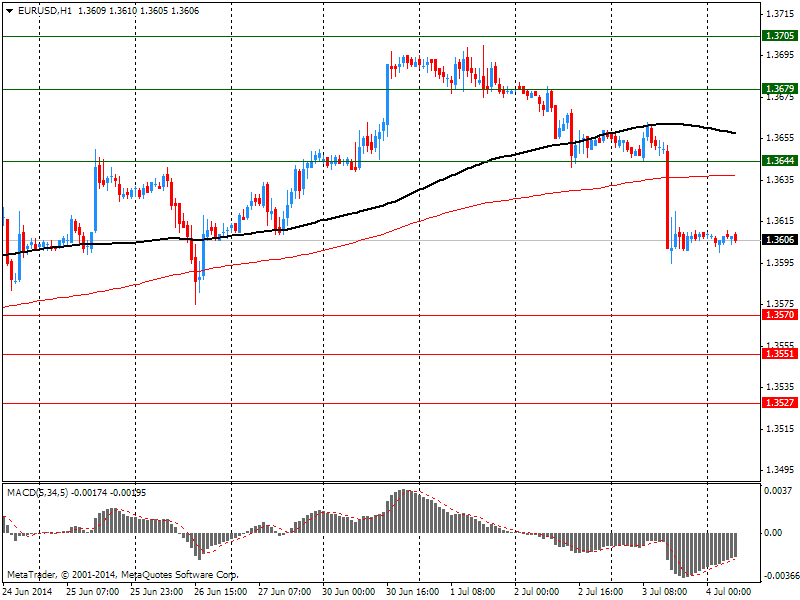
Task: Select the 26 Jun 15:00 time axis label
Action: pyautogui.click(x=220, y=592)
